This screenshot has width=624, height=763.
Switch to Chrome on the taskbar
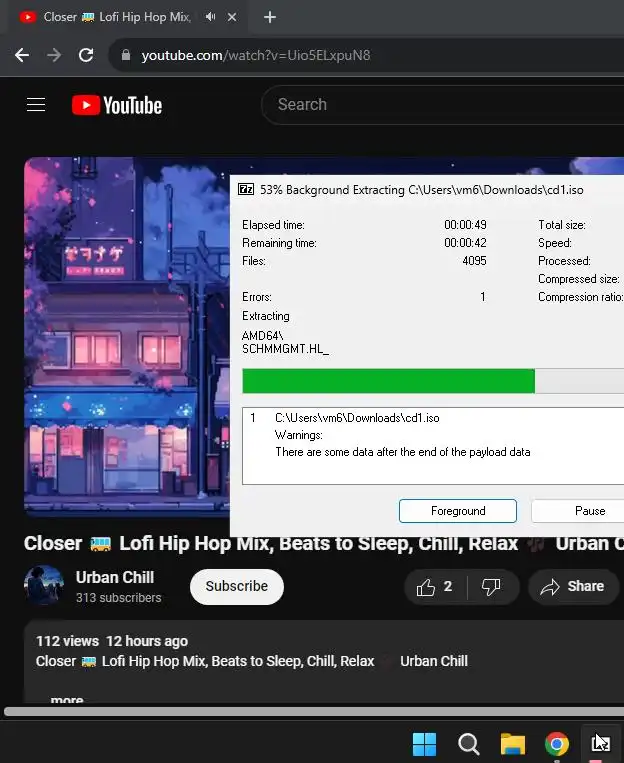click(x=557, y=744)
